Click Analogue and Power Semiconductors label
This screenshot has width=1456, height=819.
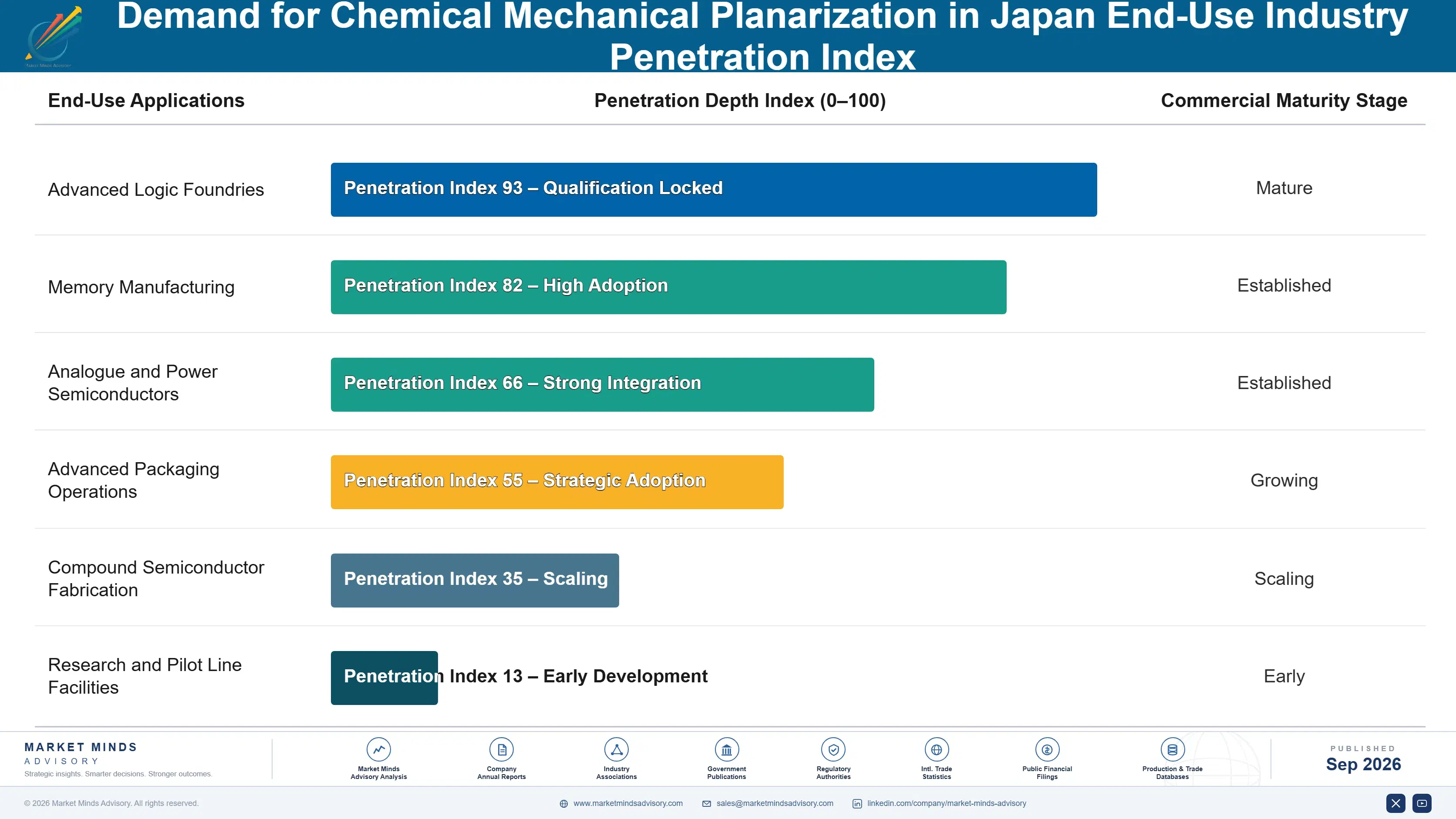point(133,383)
